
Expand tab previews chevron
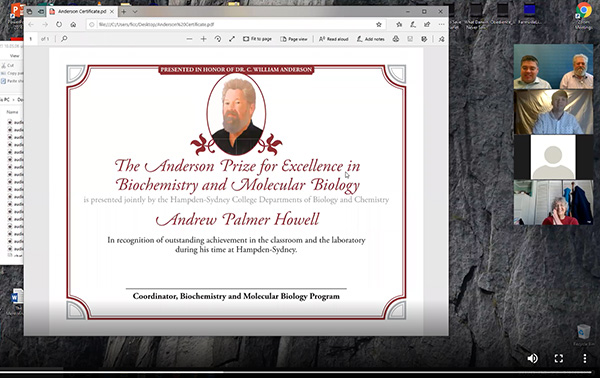(135, 12)
